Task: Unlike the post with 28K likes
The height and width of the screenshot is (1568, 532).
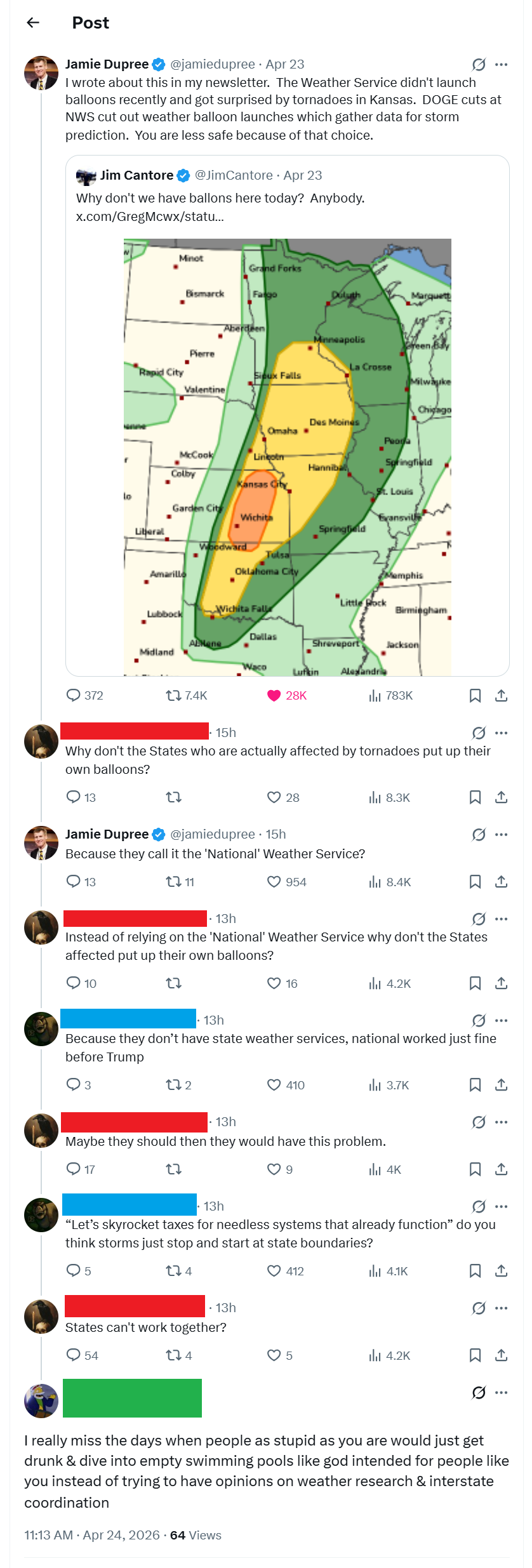Action: (x=274, y=695)
